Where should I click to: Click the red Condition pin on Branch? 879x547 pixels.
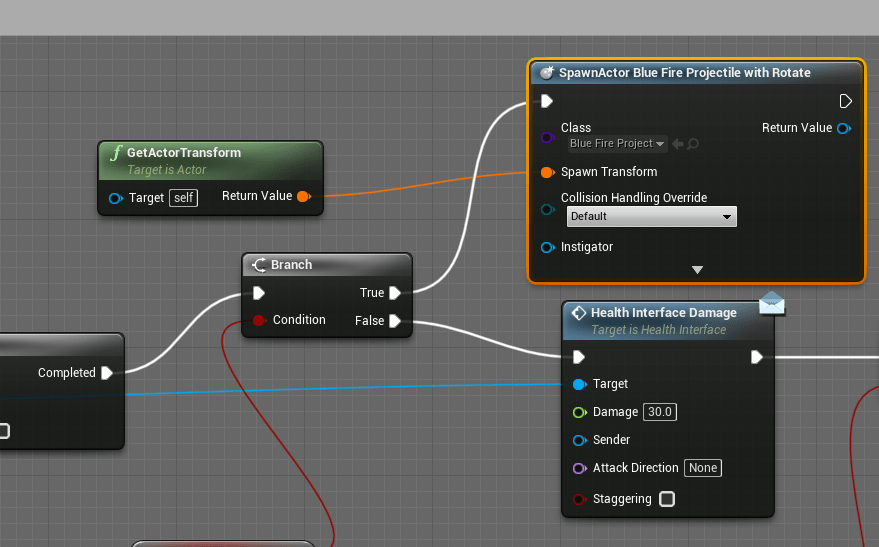point(259,320)
